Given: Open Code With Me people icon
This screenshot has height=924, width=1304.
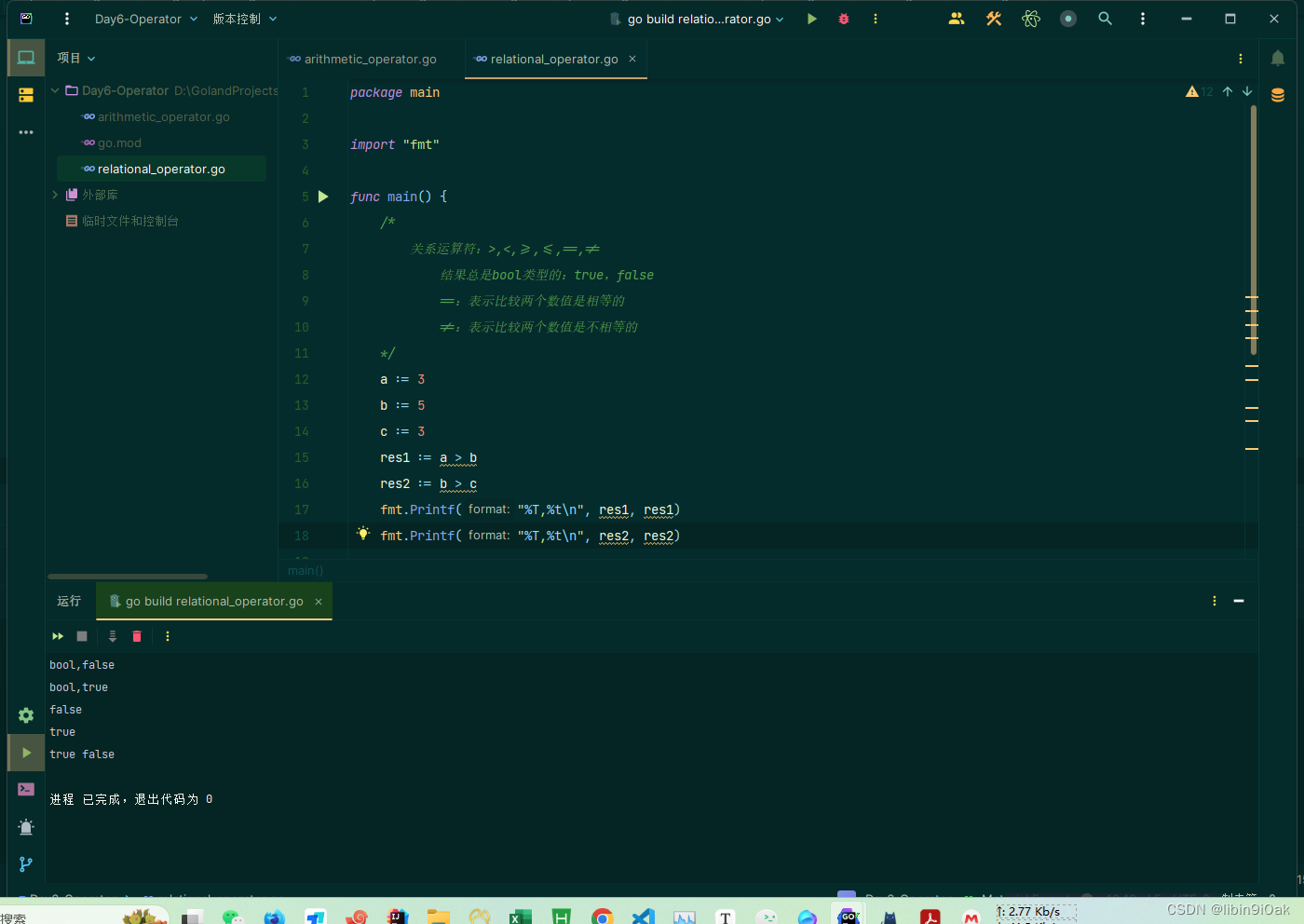Looking at the screenshot, I should pos(957,19).
